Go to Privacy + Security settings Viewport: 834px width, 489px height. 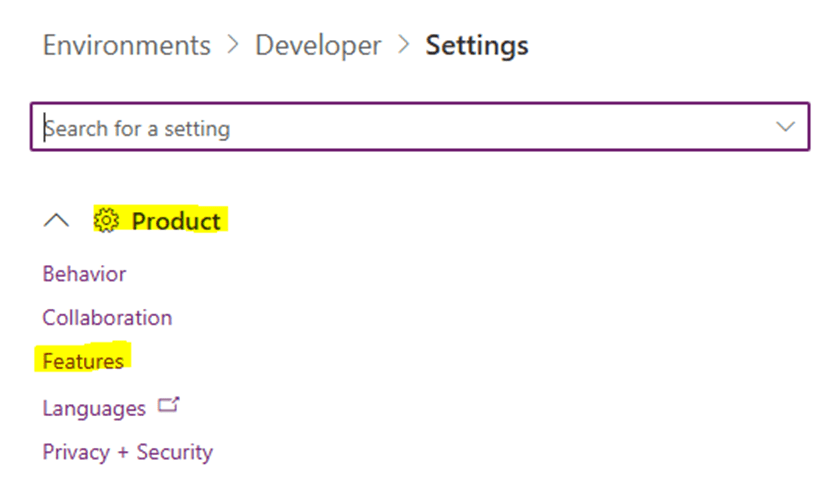click(x=127, y=452)
